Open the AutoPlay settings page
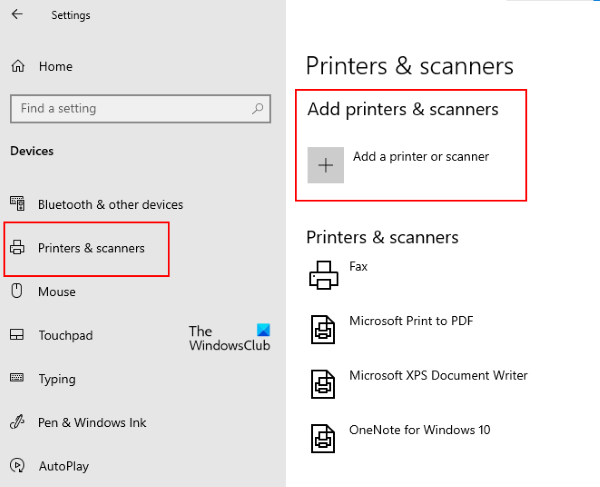The image size is (600, 487). pyautogui.click(x=64, y=466)
